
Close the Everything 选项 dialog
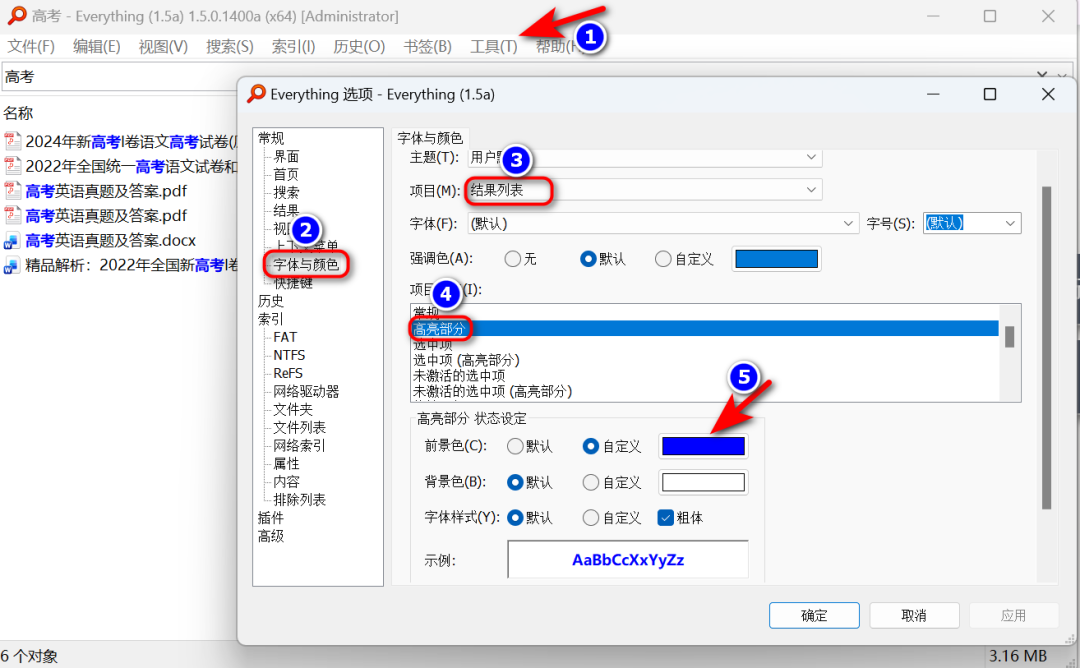pyautogui.click(x=1048, y=94)
